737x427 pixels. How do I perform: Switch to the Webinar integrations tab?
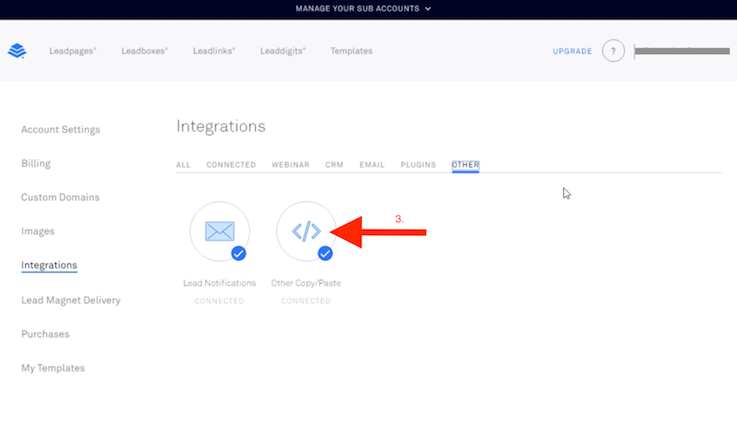pyautogui.click(x=290, y=165)
